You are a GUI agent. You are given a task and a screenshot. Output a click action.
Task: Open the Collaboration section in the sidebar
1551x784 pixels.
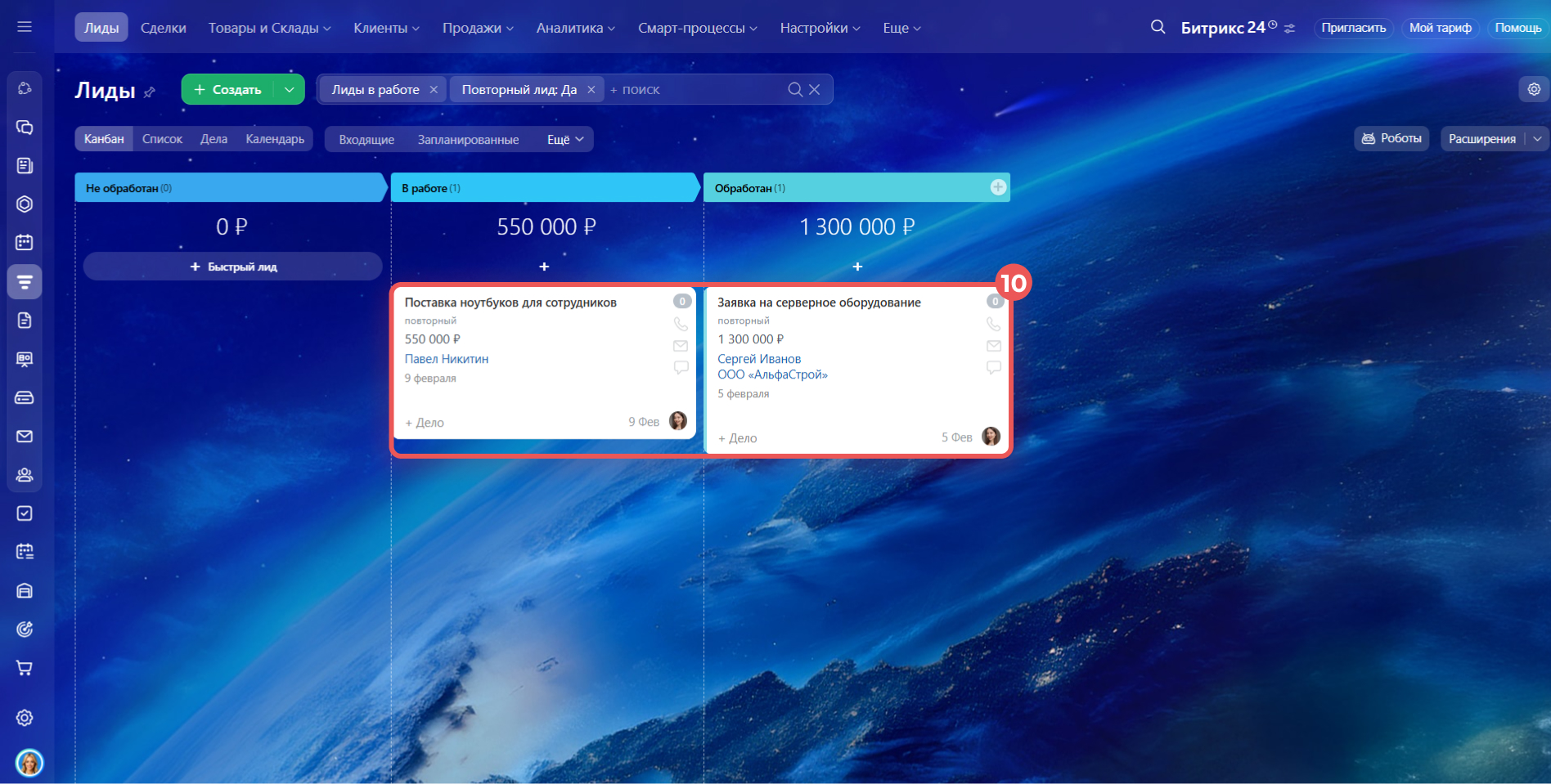tap(25, 88)
